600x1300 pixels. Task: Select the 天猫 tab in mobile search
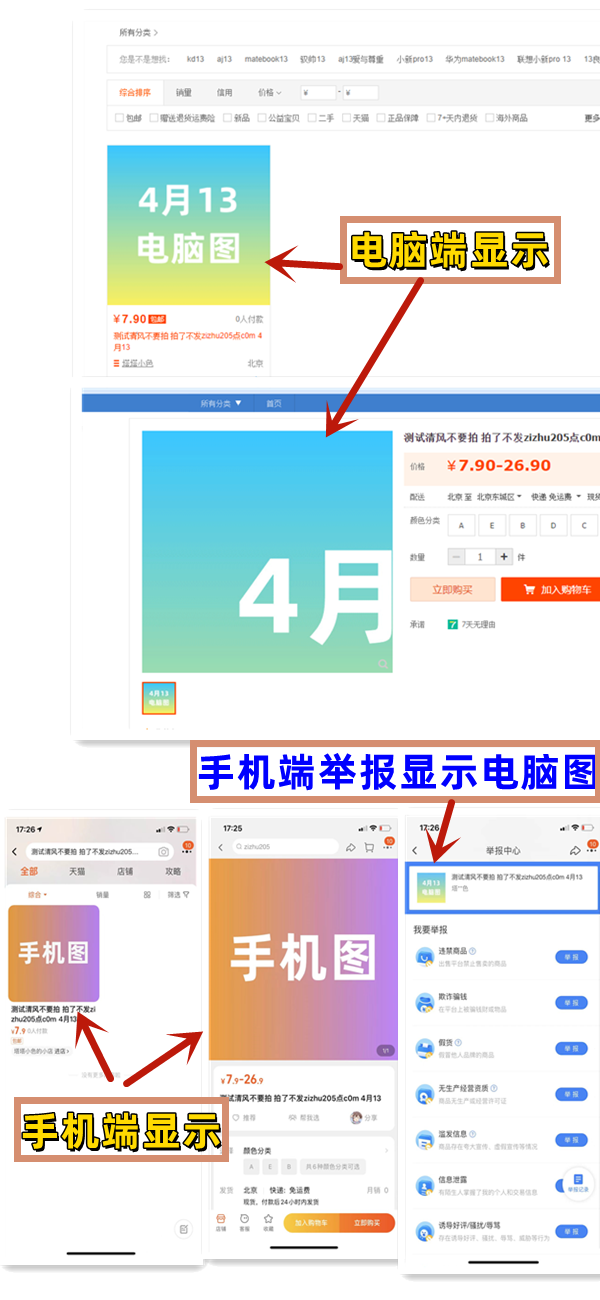pos(77,870)
